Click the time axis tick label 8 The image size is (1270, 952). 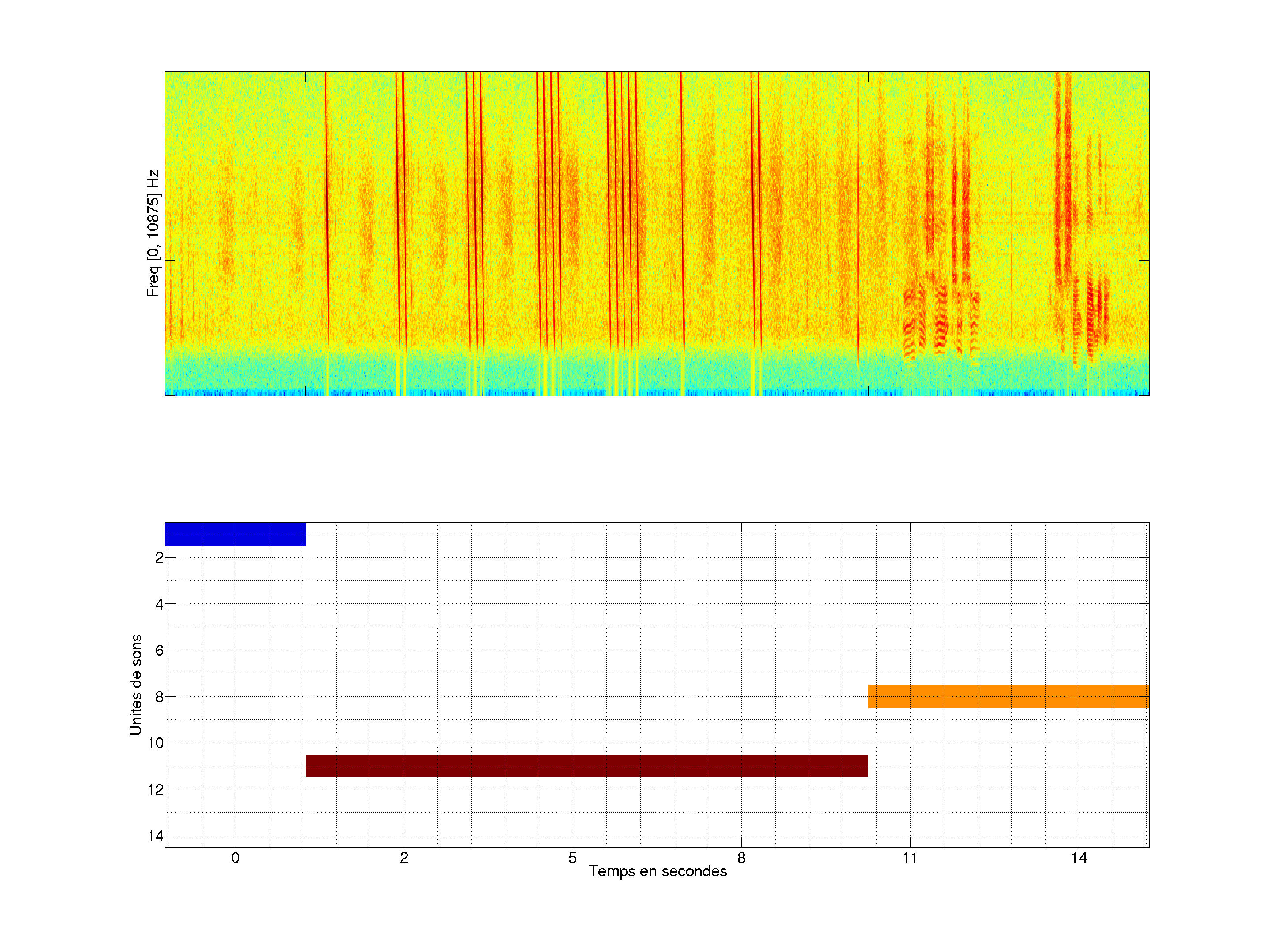pyautogui.click(x=741, y=858)
